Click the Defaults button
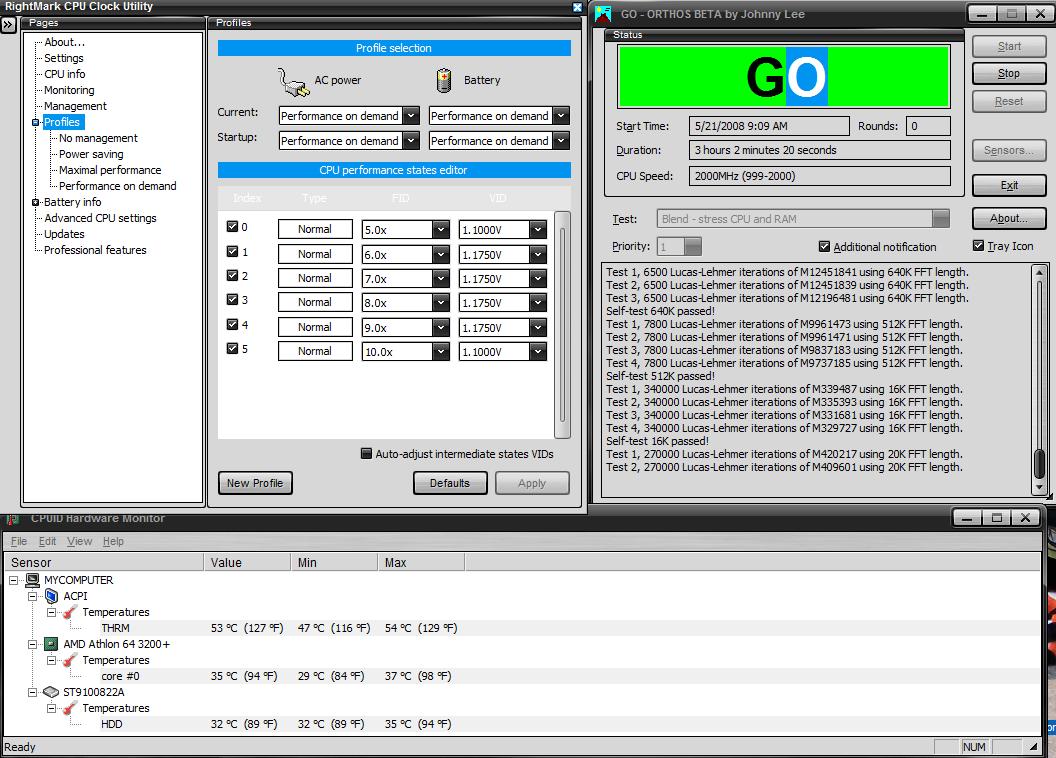1056x758 pixels. coord(450,483)
